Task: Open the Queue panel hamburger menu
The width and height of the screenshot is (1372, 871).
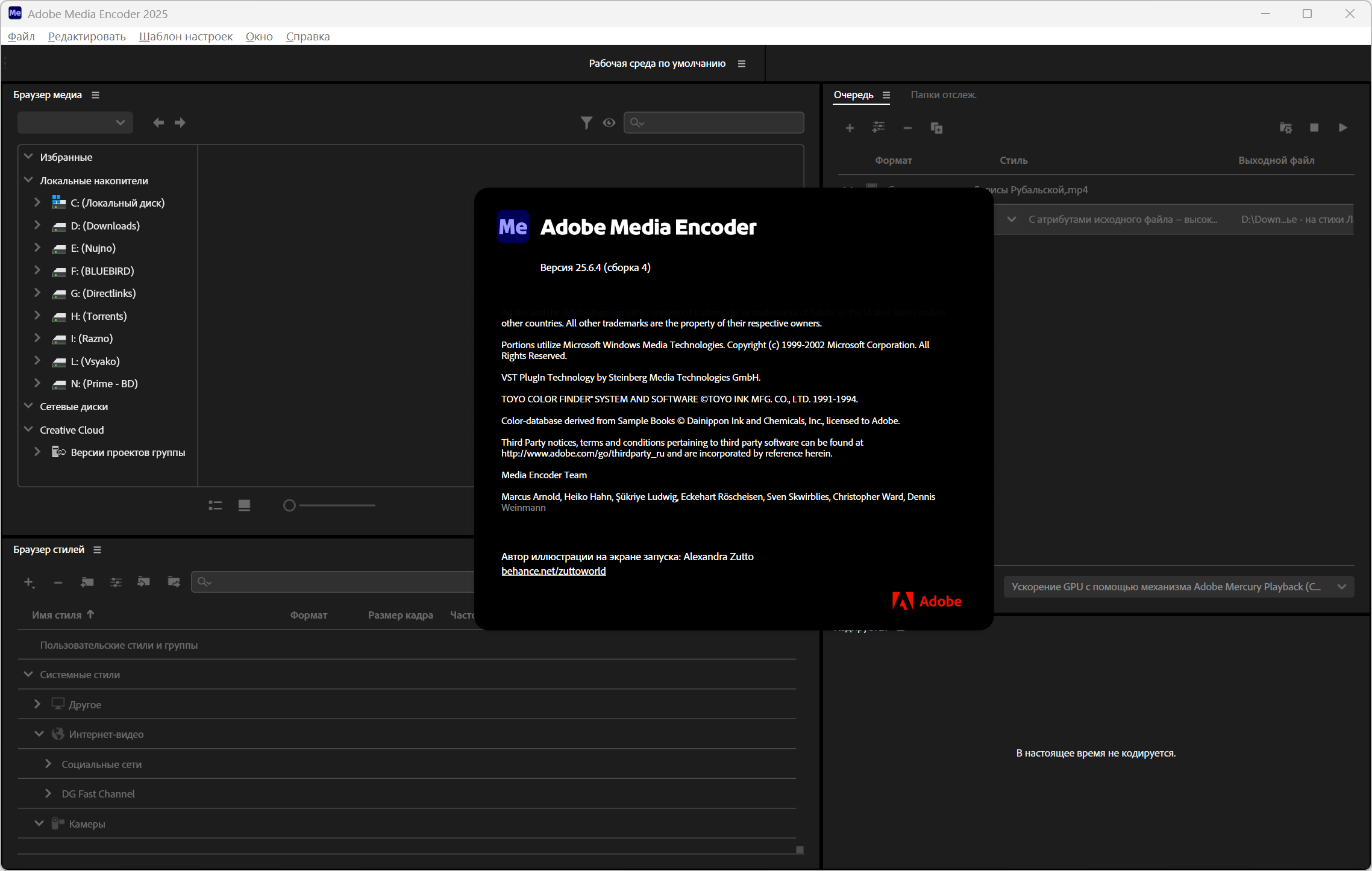Action: pyautogui.click(x=886, y=95)
